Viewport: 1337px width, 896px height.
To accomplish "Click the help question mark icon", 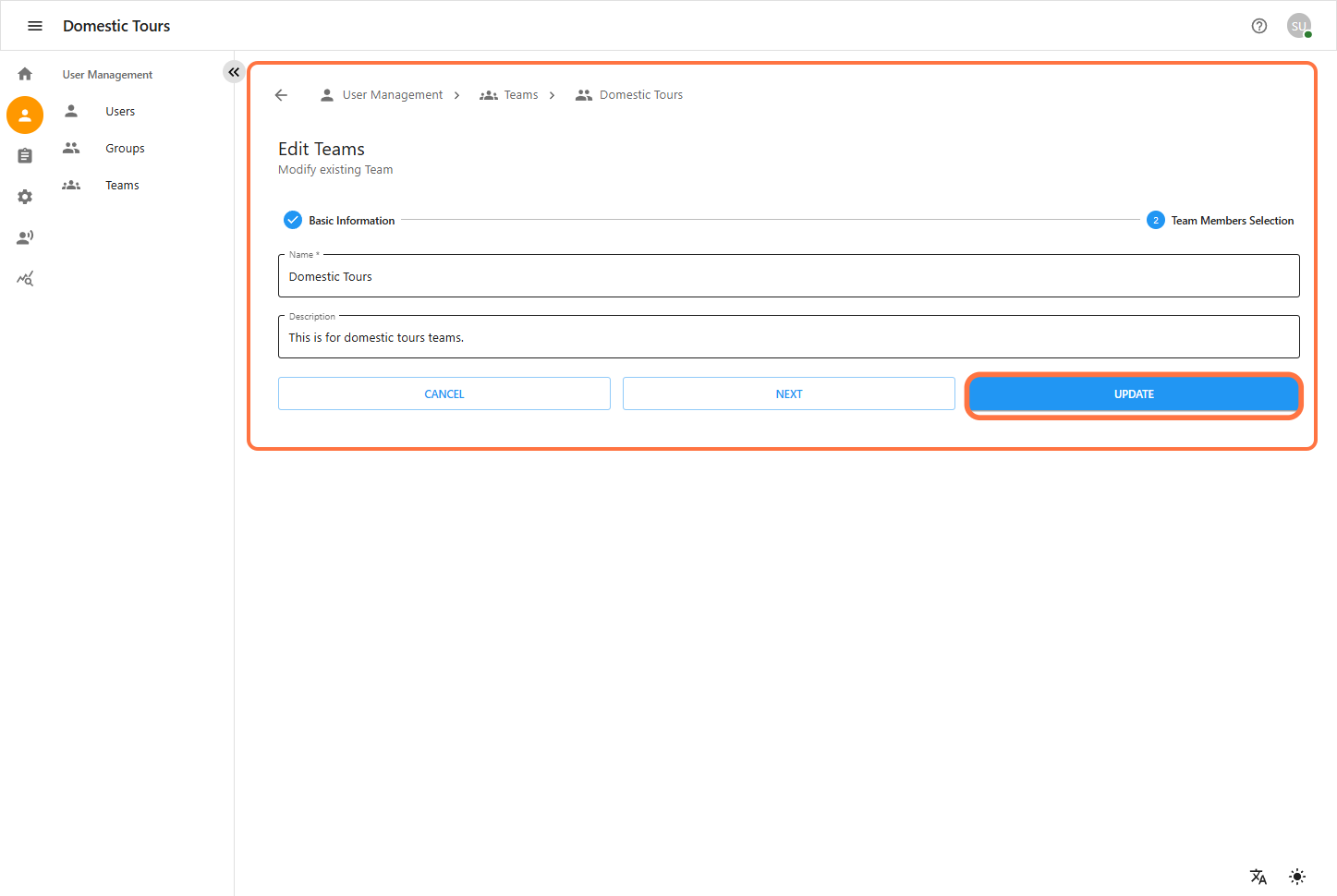I will [x=1258, y=26].
